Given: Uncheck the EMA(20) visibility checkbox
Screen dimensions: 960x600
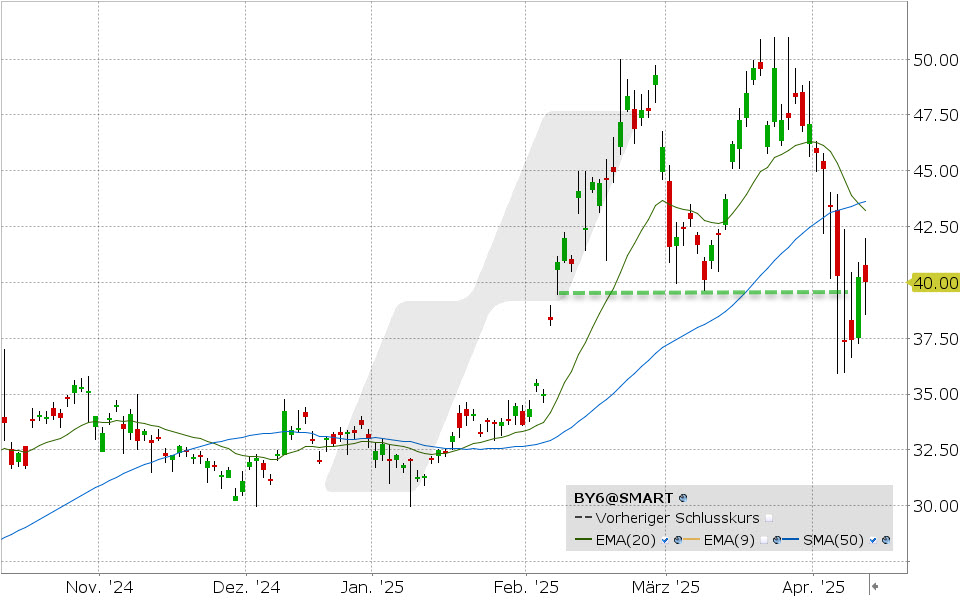Looking at the screenshot, I should click(x=665, y=540).
